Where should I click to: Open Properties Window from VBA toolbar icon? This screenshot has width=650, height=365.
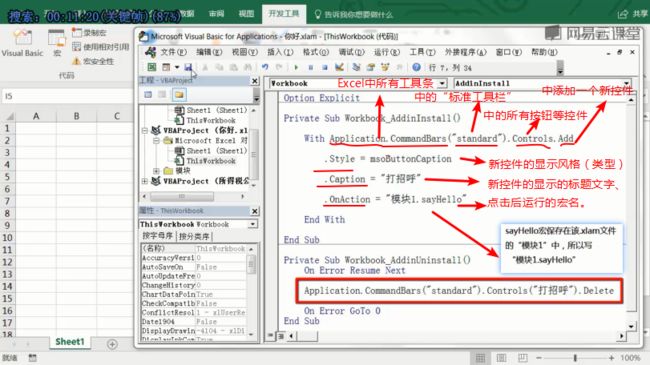(x=371, y=67)
